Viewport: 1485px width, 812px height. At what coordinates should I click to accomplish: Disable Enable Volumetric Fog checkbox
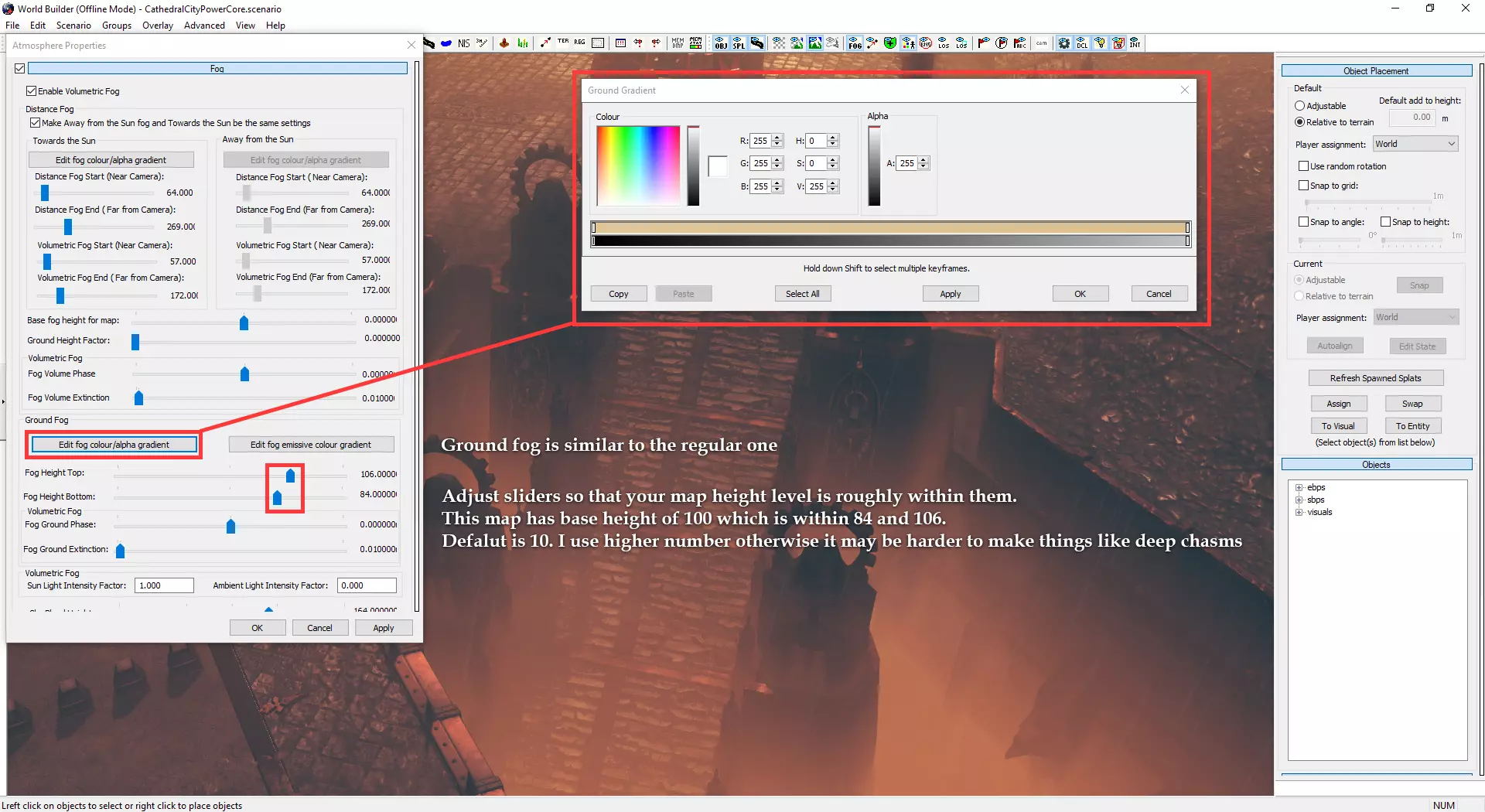[x=32, y=91]
